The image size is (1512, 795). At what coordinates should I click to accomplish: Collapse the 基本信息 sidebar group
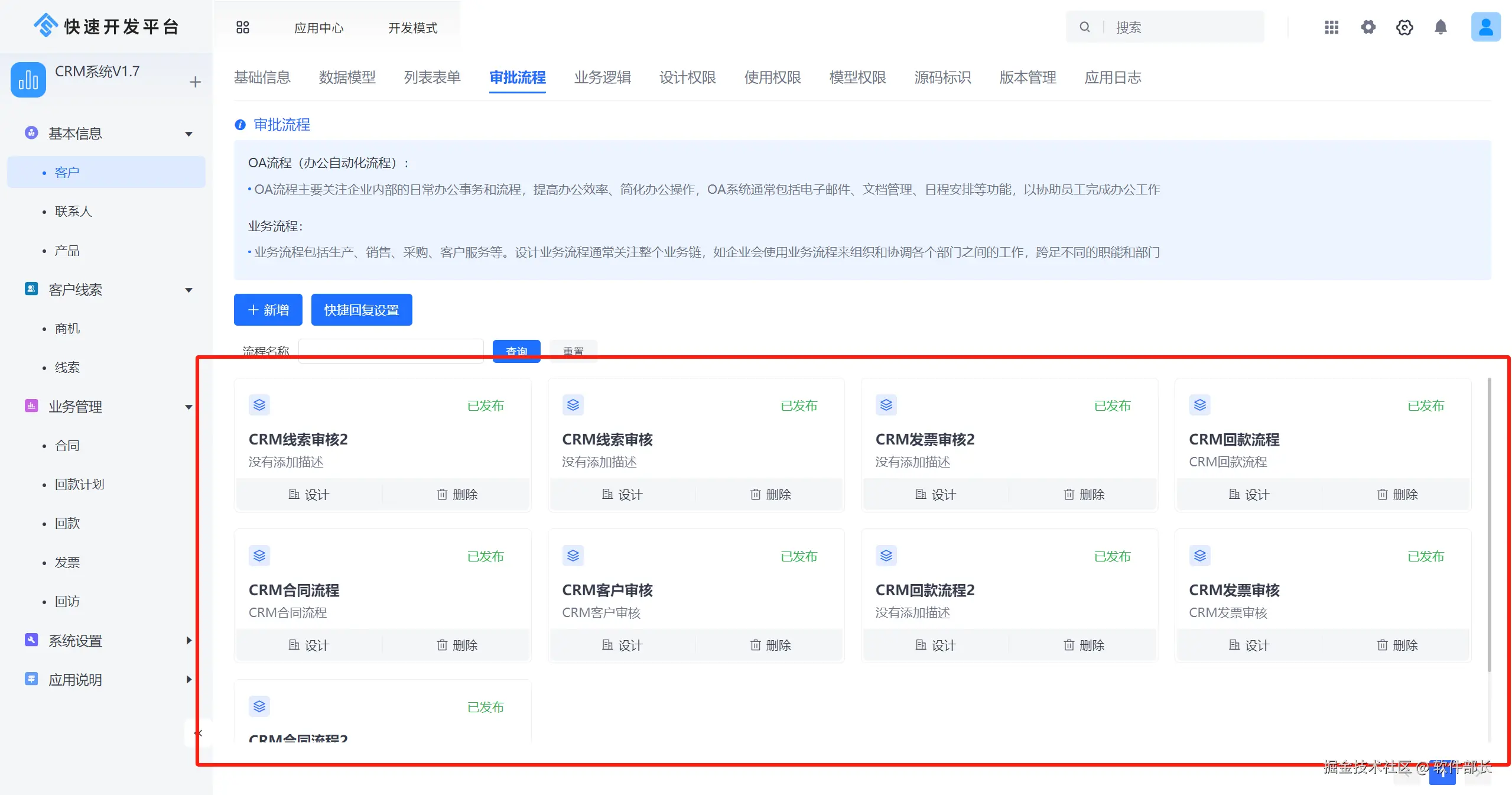point(188,134)
